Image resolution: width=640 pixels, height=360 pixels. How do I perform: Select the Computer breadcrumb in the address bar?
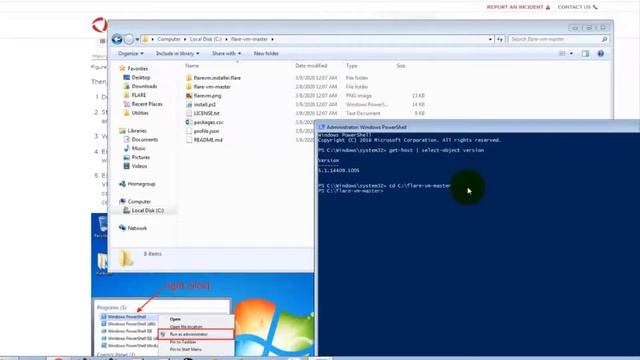(x=169, y=39)
